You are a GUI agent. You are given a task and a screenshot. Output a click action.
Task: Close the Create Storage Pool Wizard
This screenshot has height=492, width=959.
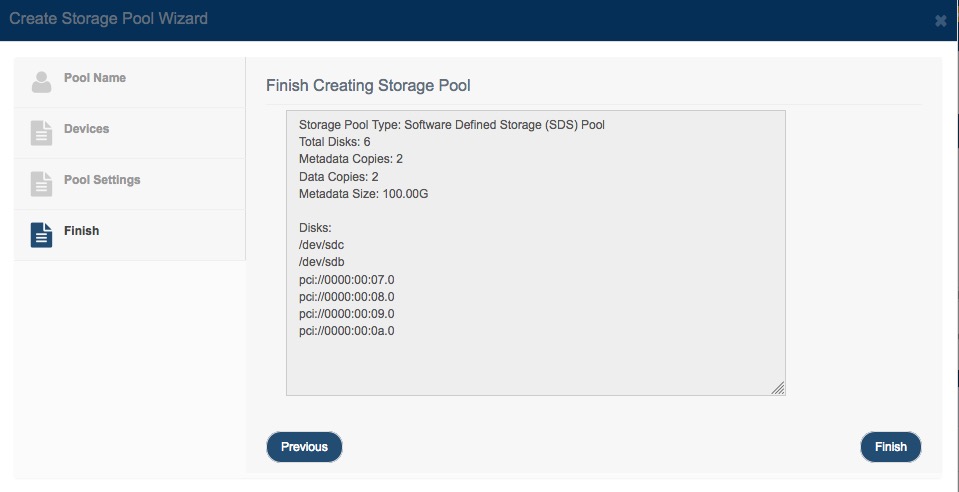click(x=941, y=21)
